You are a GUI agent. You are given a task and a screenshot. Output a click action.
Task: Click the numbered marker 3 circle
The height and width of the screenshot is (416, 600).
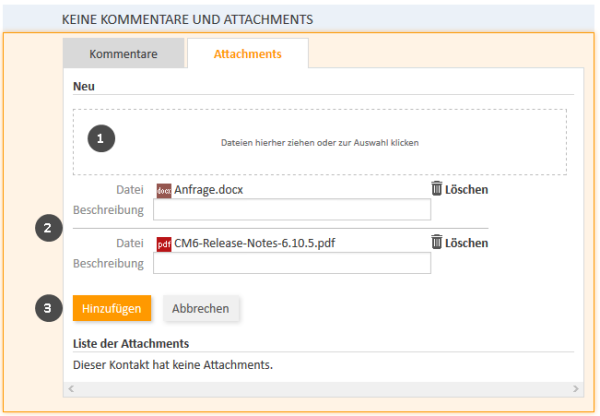click(49, 308)
